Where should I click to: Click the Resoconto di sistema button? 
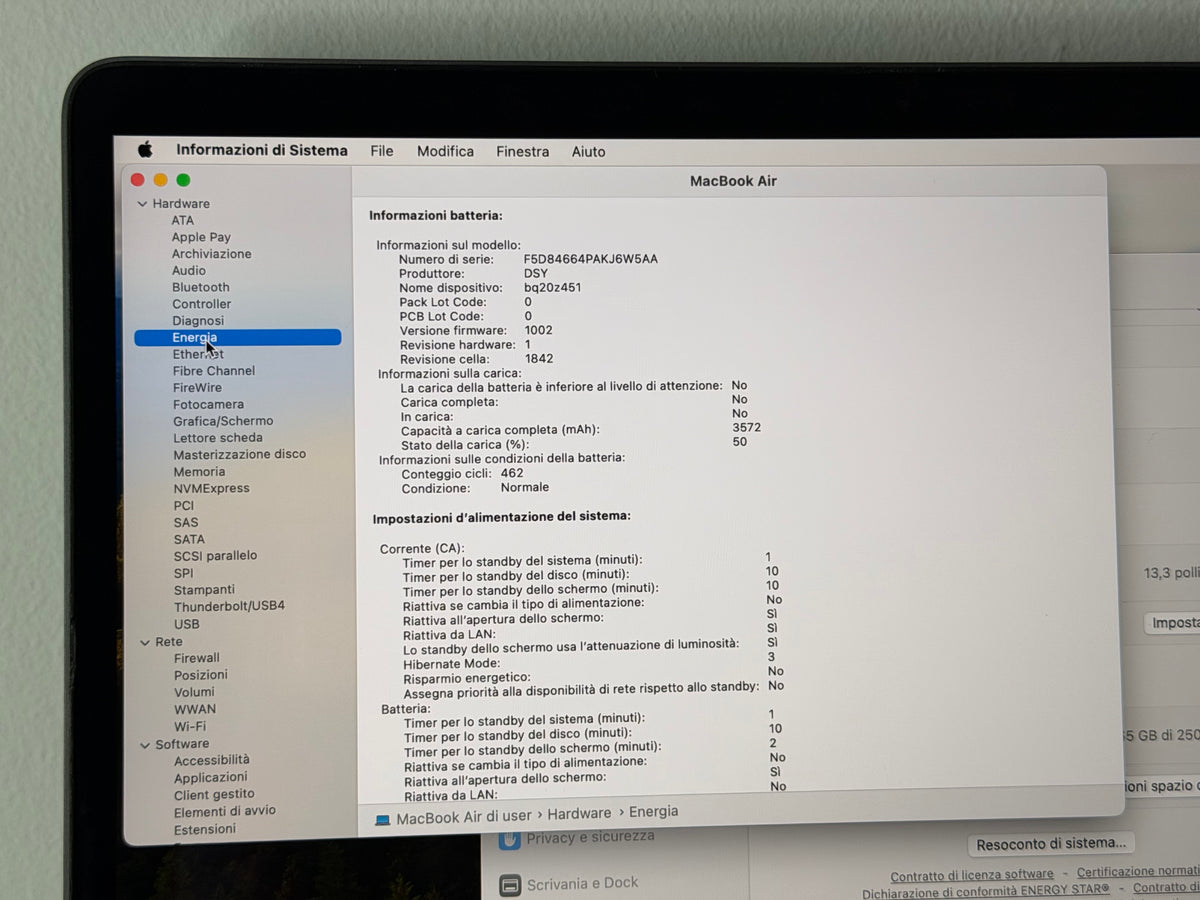tap(1052, 844)
